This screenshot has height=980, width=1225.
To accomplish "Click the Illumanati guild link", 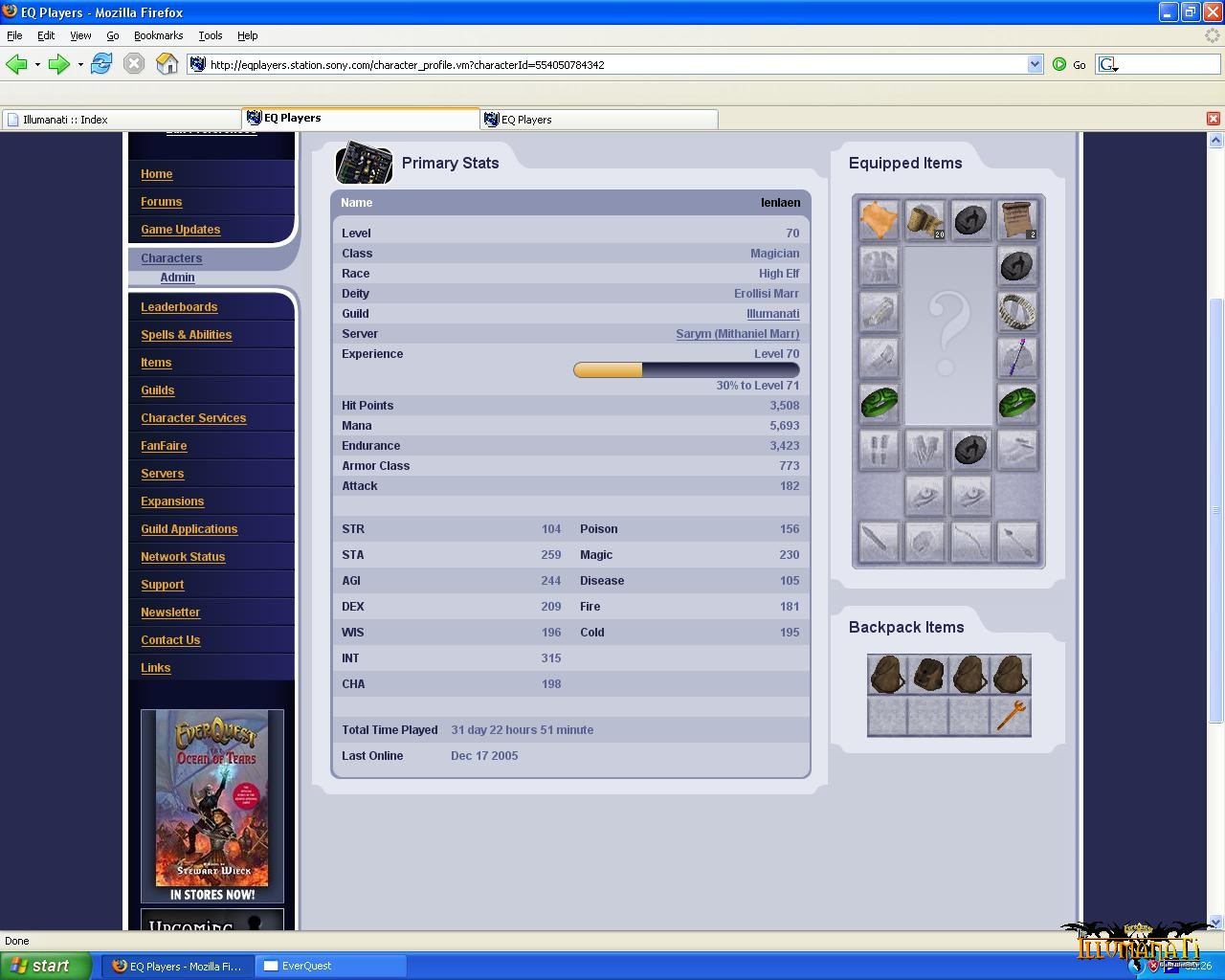I will pyautogui.click(x=772, y=314).
